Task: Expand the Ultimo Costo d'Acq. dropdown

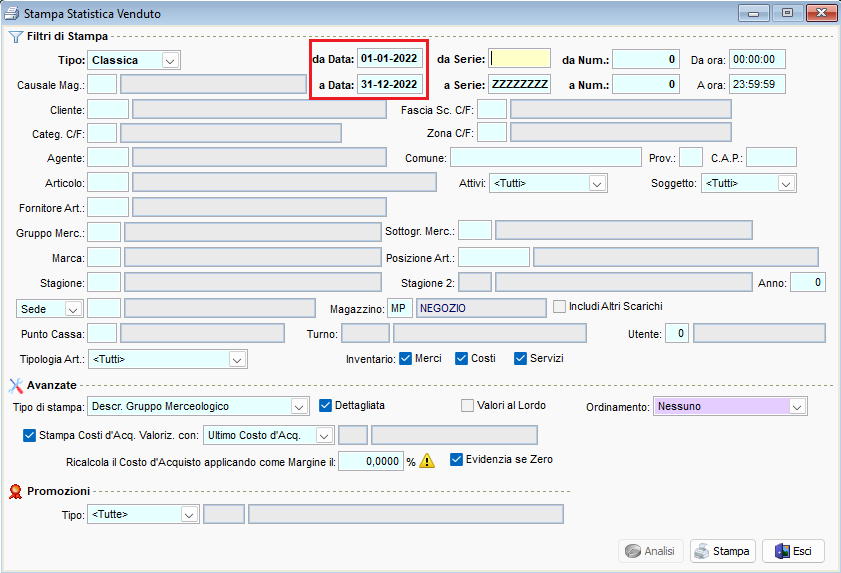Action: (323, 435)
